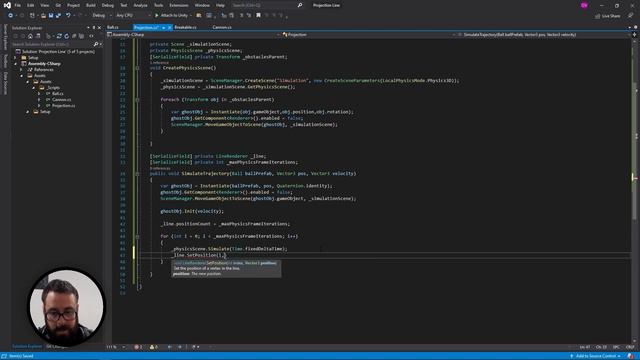The width and height of the screenshot is (640, 360).
Task: Switch to the Cannon.cs tab
Action: pos(222,27)
